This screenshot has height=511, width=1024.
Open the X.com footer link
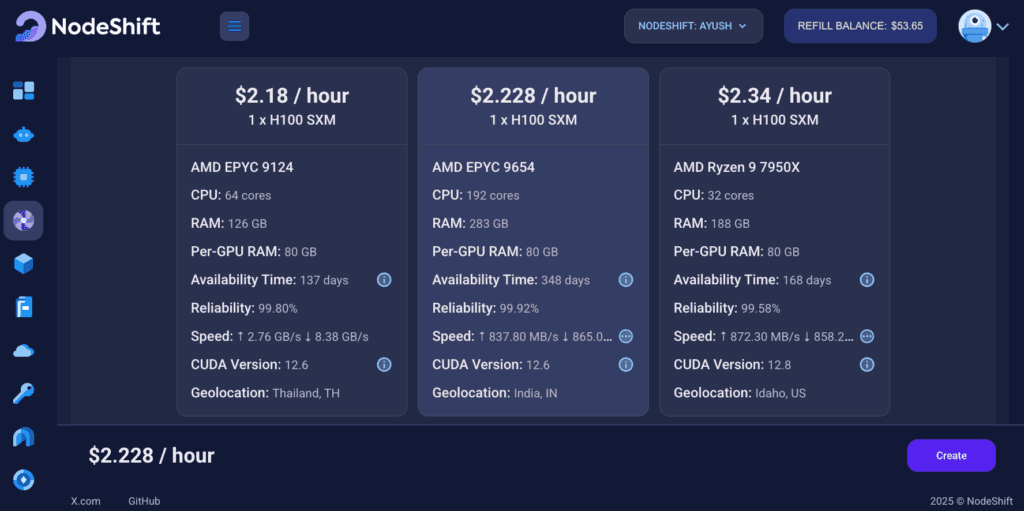click(86, 501)
